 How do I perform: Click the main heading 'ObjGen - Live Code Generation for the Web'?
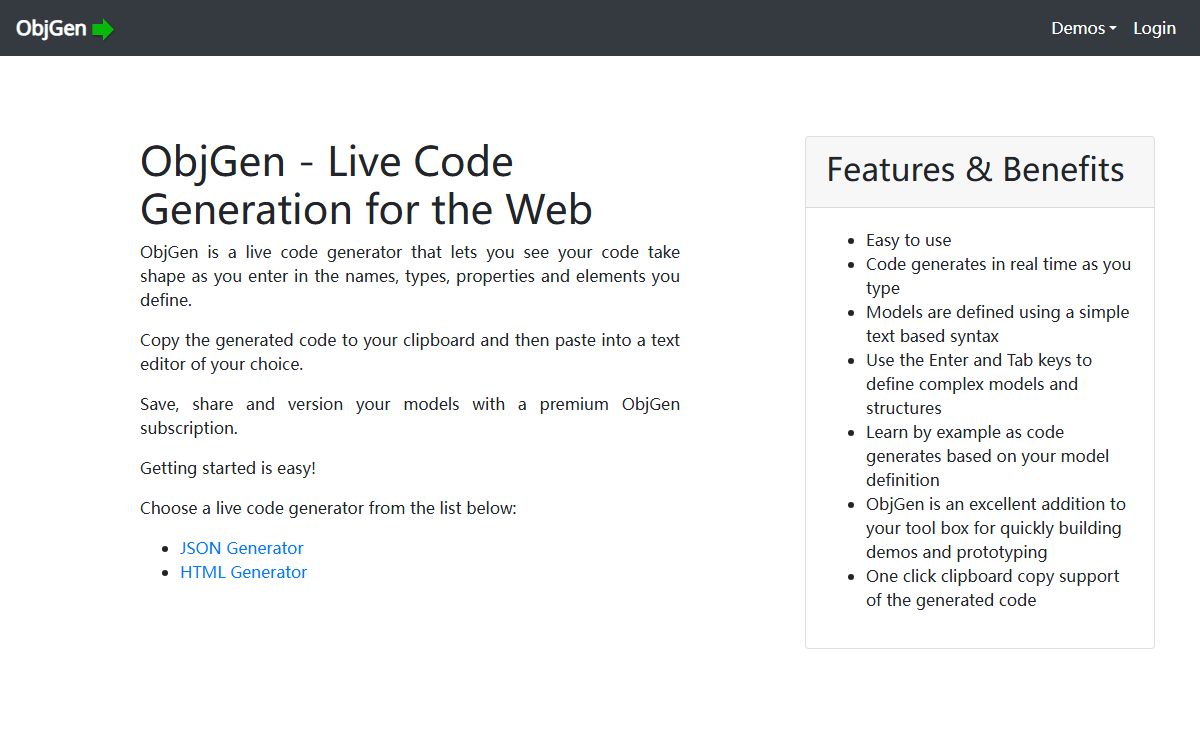pos(366,186)
